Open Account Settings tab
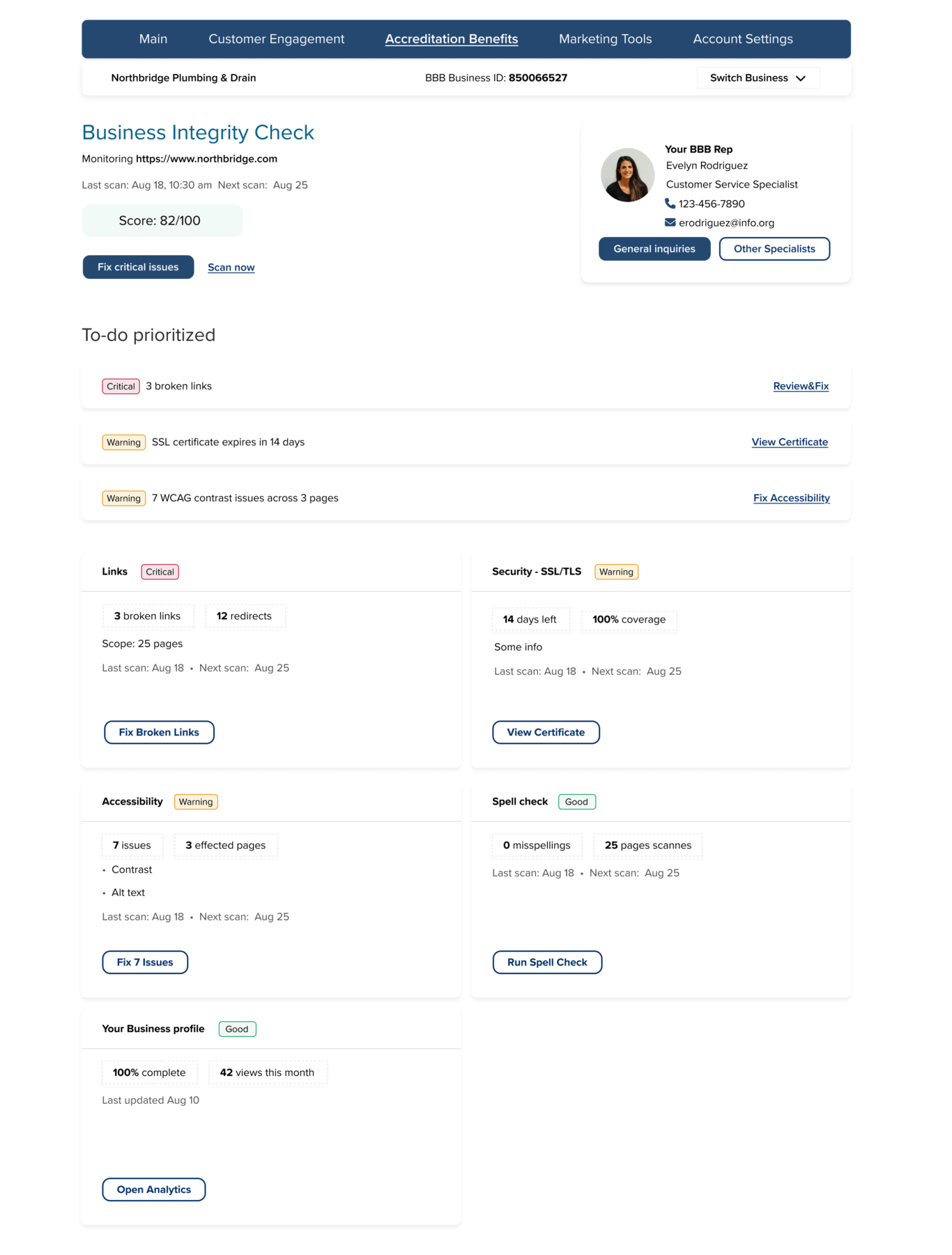The height and width of the screenshot is (1255, 952). click(x=742, y=39)
